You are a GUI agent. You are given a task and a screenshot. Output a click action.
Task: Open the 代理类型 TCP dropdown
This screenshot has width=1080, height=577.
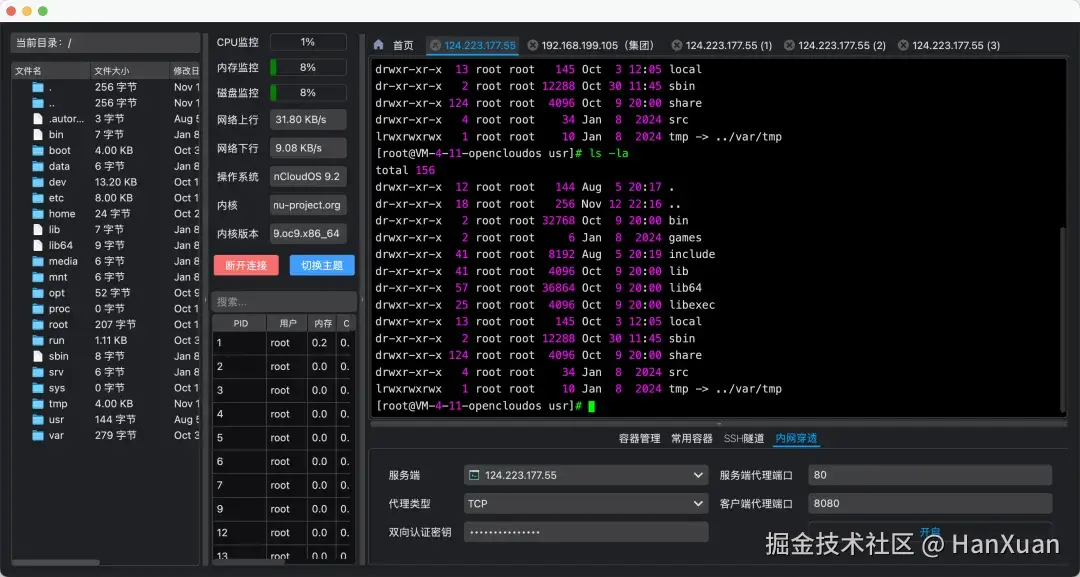pyautogui.click(x=700, y=504)
